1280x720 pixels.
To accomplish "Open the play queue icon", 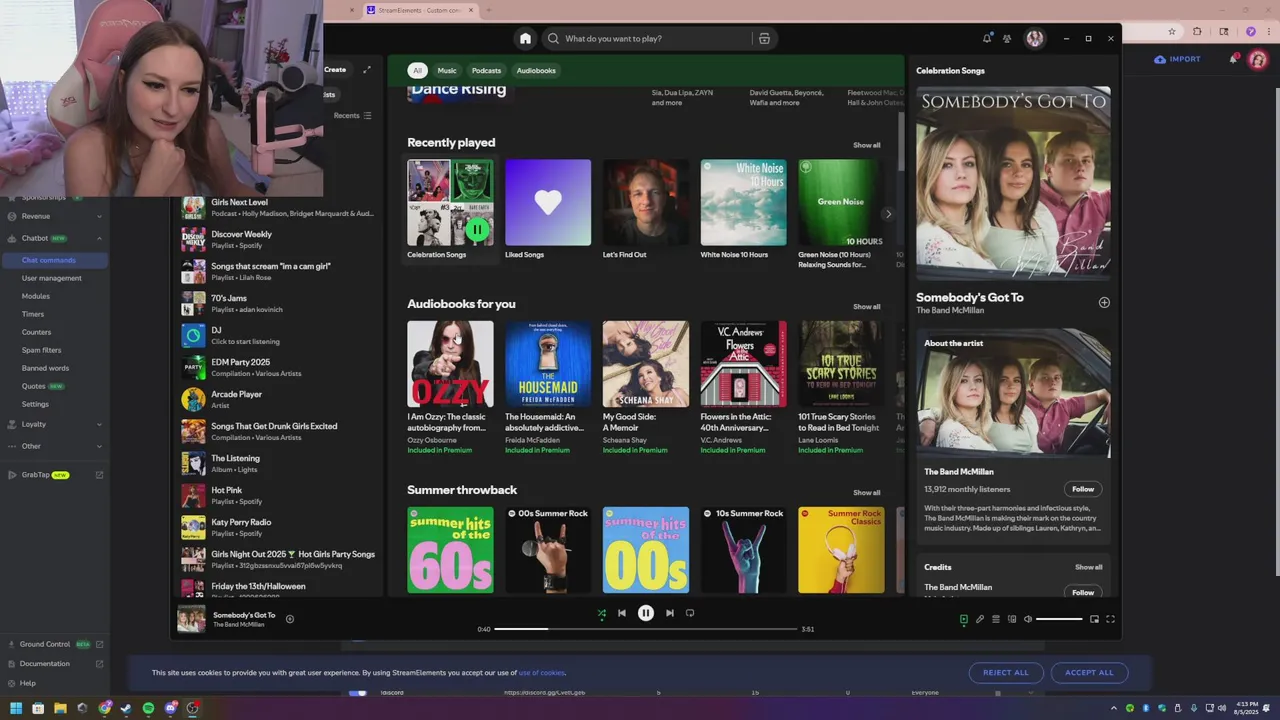I will click(x=996, y=619).
